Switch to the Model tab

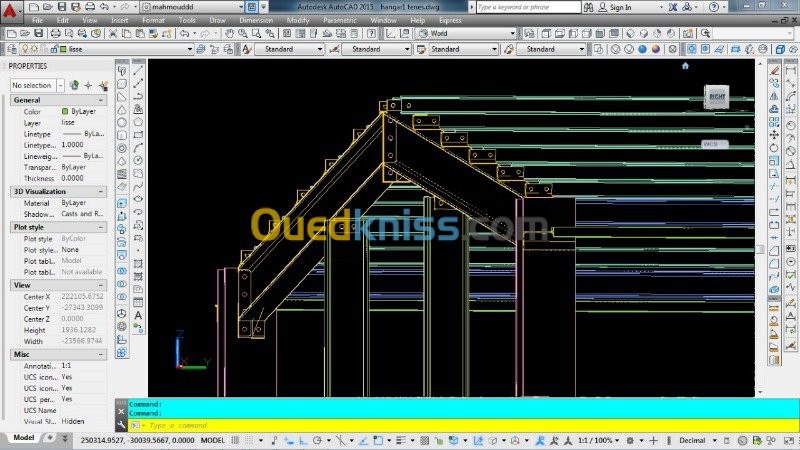tap(23, 438)
